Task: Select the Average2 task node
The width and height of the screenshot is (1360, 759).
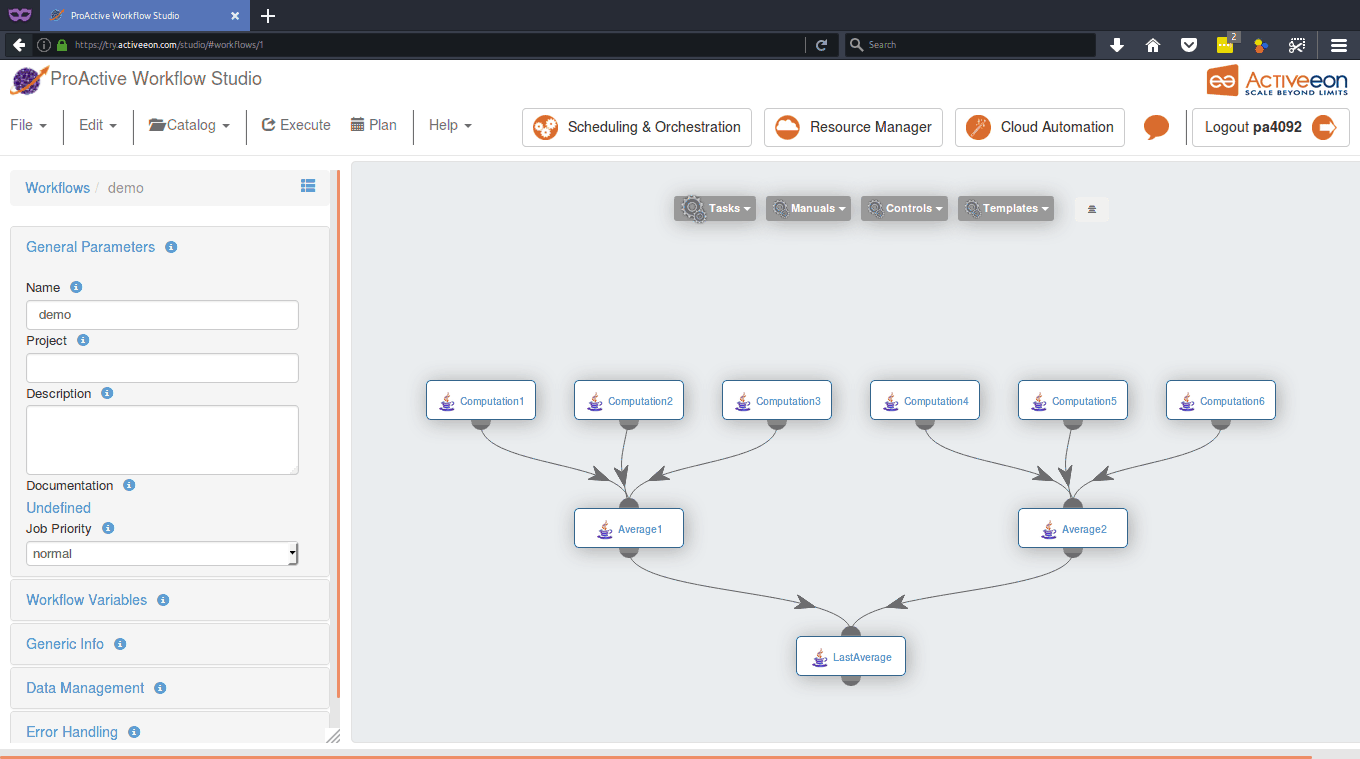Action: click(1073, 528)
